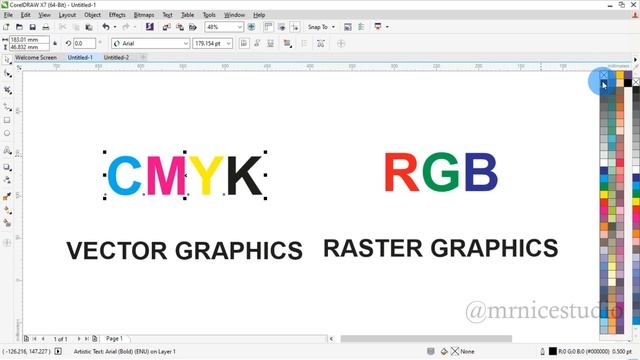The width and height of the screenshot is (640, 360).
Task: Select the Smart Fill tool in the toolbox
Action: point(7,223)
